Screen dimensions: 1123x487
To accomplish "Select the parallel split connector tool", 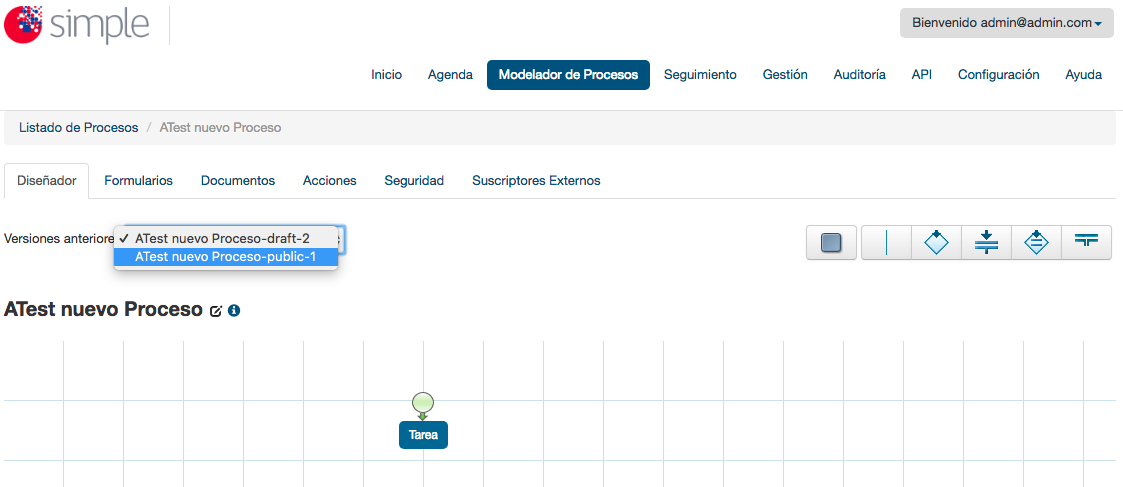I will 986,243.
